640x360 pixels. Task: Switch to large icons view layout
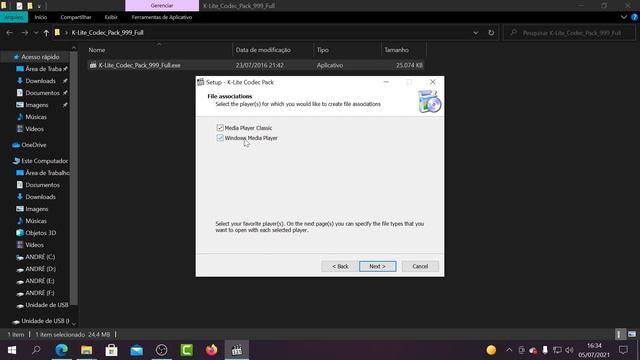coord(632,334)
